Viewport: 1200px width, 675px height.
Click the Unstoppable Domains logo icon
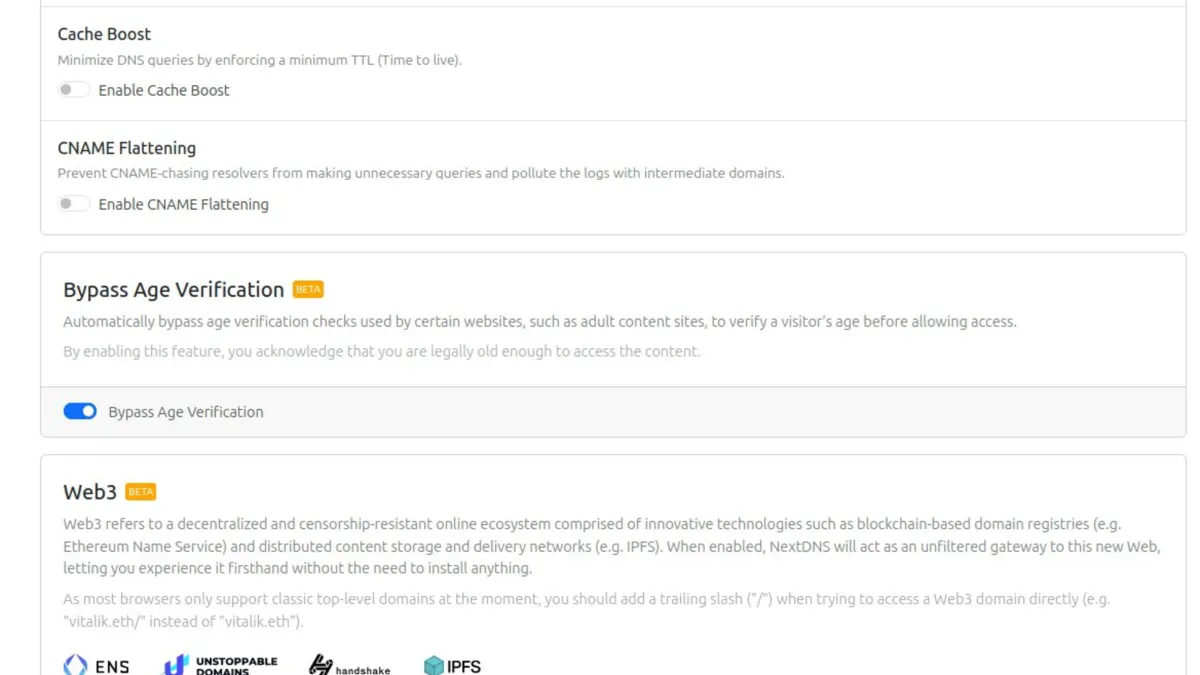coord(176,665)
